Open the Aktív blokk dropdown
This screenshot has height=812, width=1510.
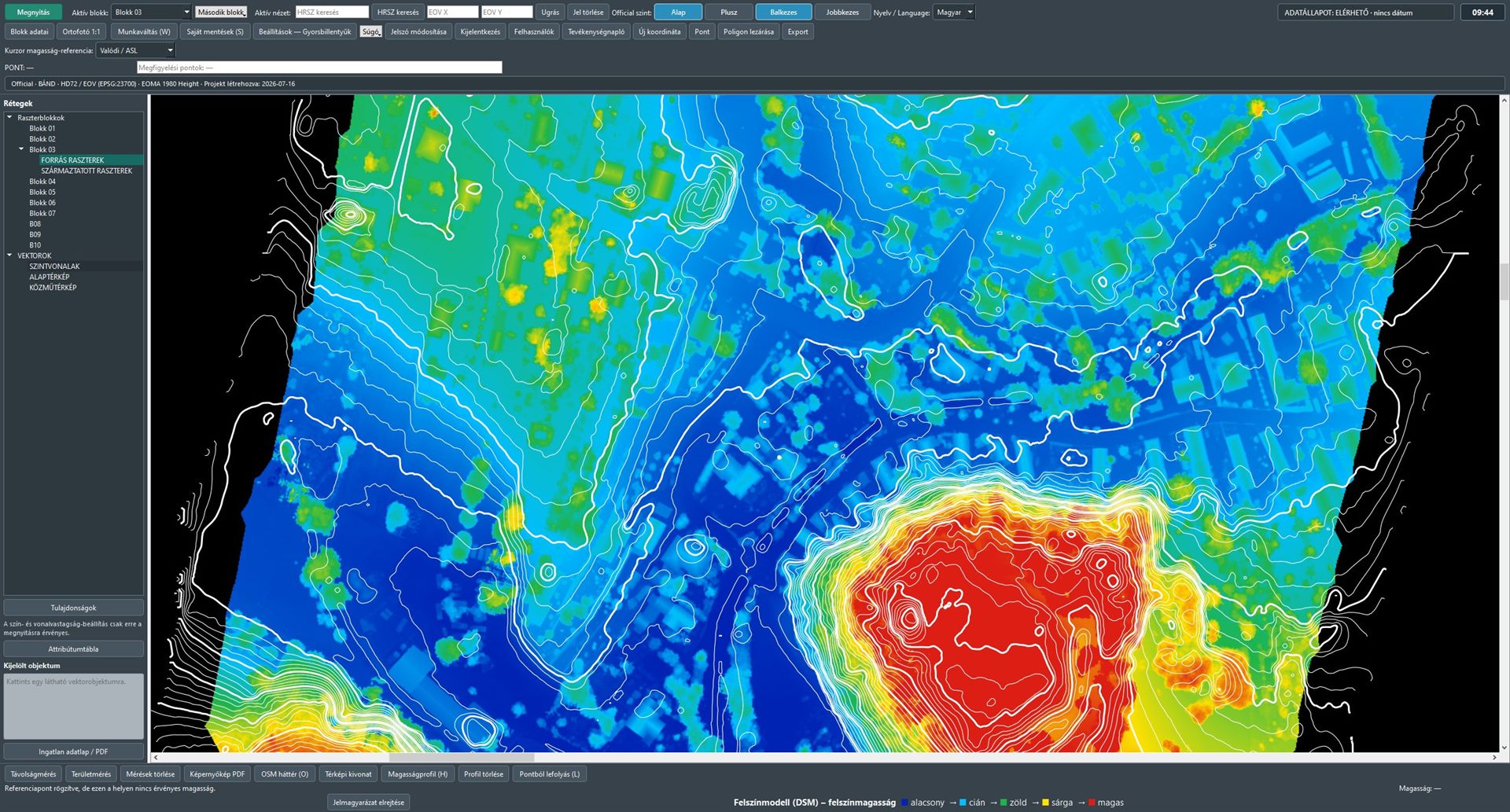point(151,13)
